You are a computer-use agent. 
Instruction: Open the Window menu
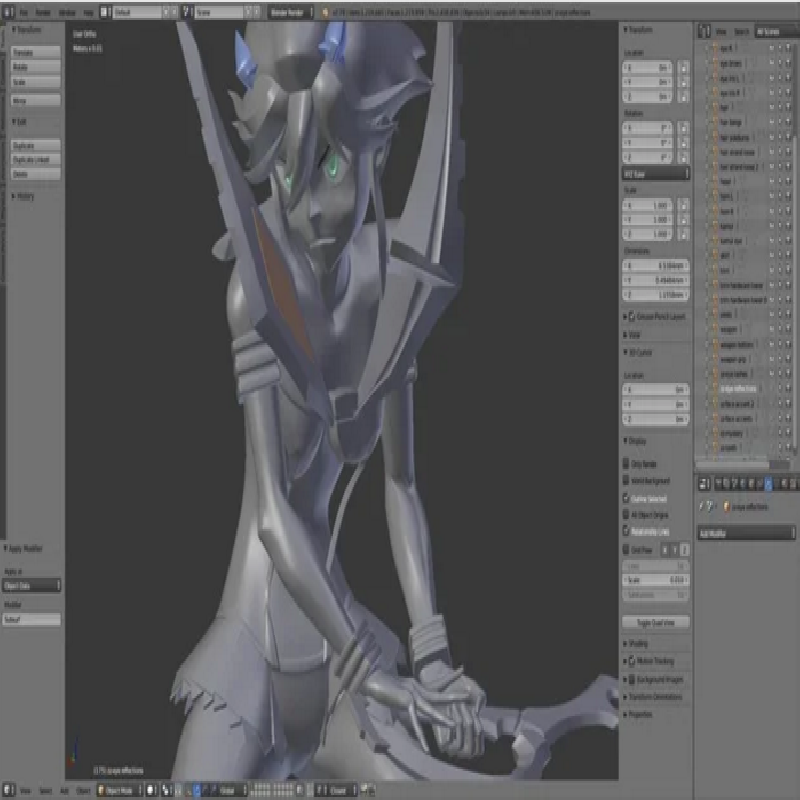(67, 12)
